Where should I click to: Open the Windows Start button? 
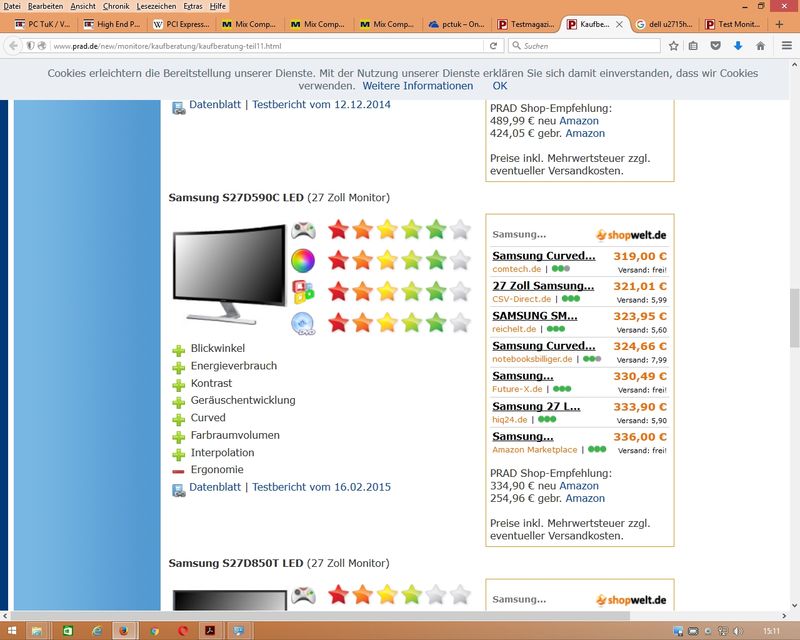[12, 631]
